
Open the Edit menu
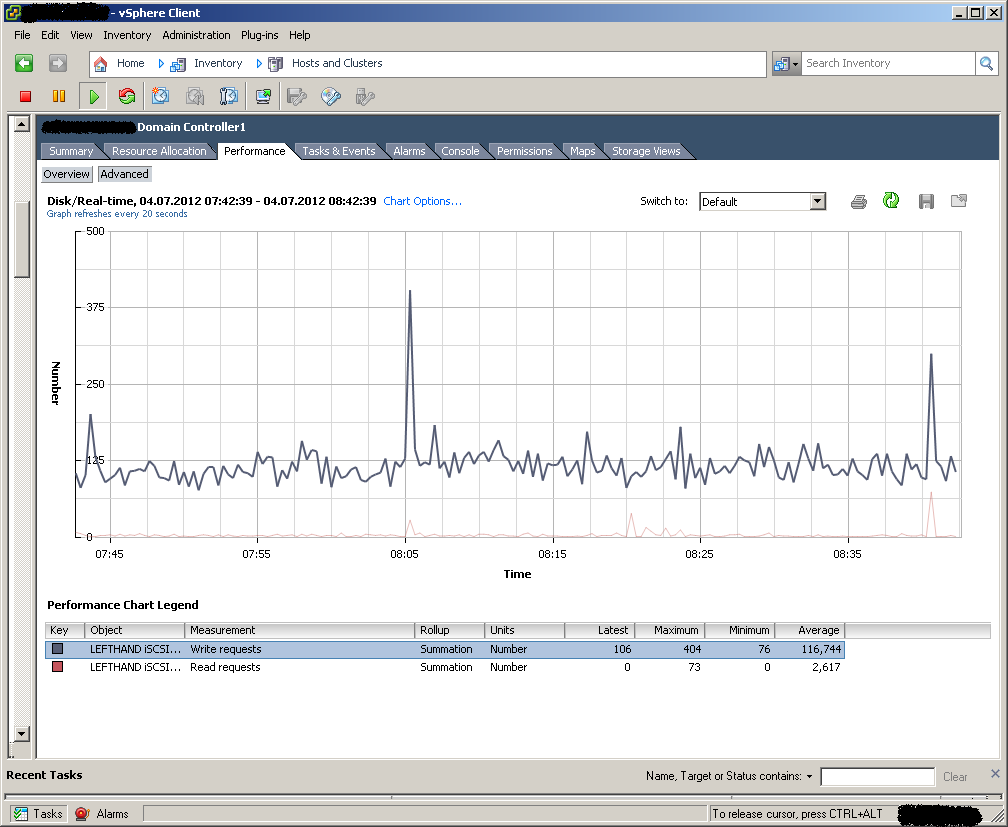pos(50,35)
